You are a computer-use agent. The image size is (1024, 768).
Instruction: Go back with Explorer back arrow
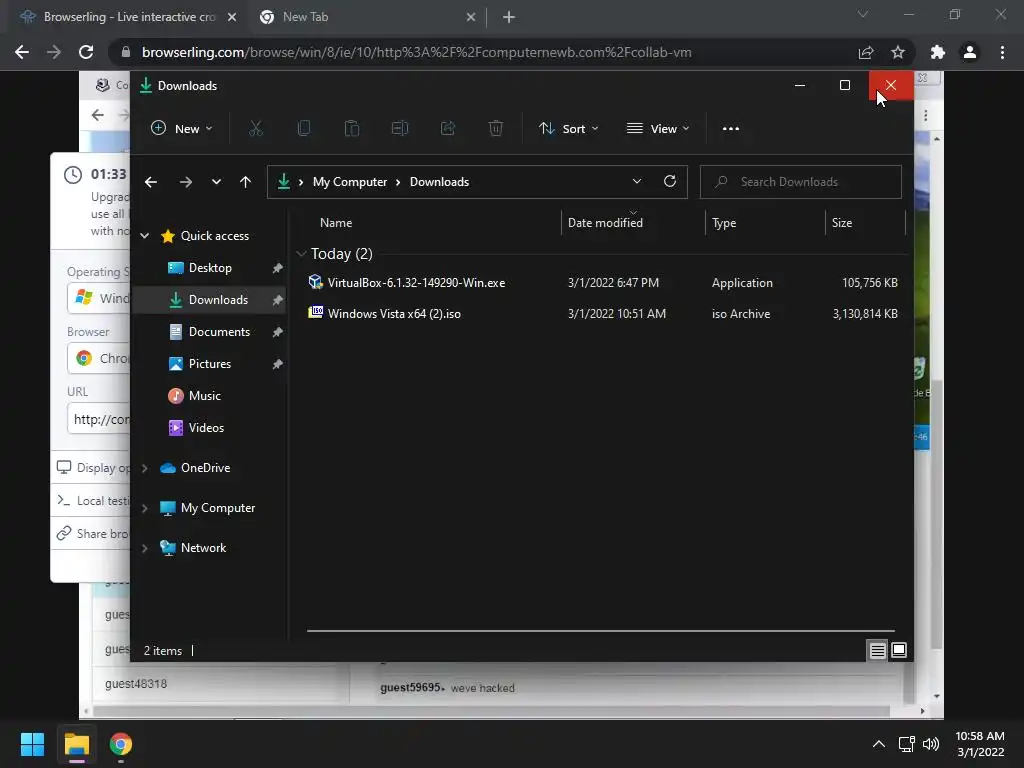[x=151, y=182]
